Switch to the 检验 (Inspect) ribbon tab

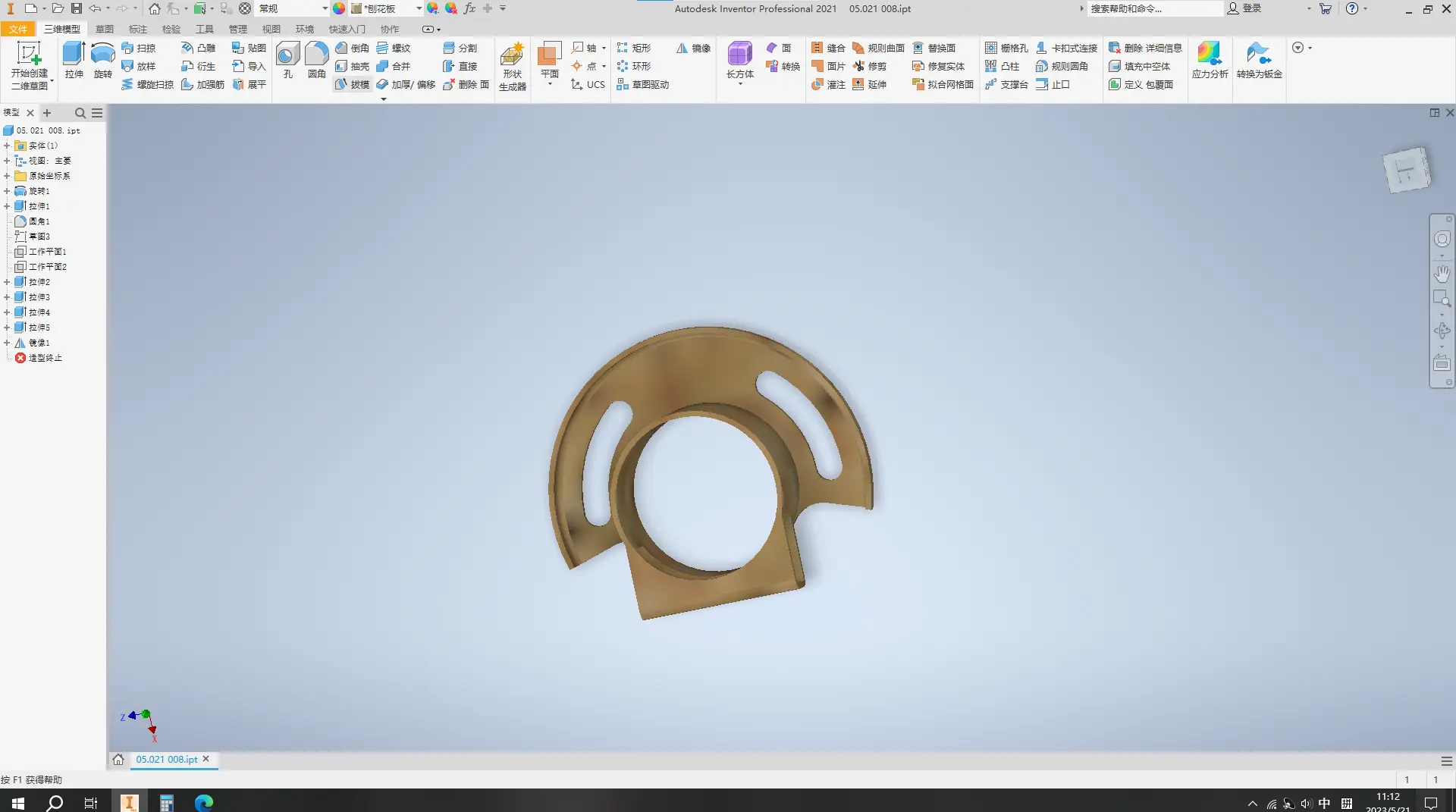(171, 29)
